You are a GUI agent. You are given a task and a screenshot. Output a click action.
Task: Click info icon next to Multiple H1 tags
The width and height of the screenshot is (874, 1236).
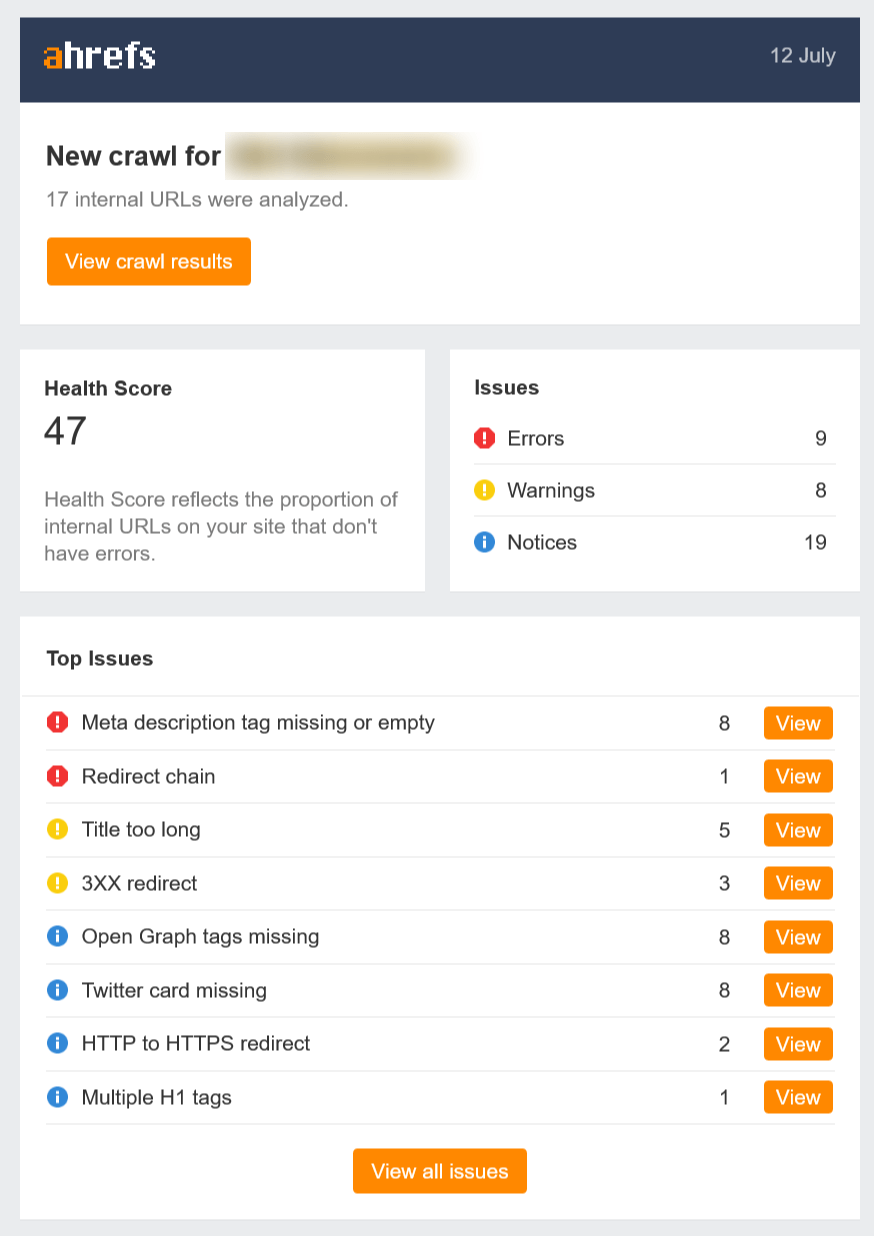58,1097
